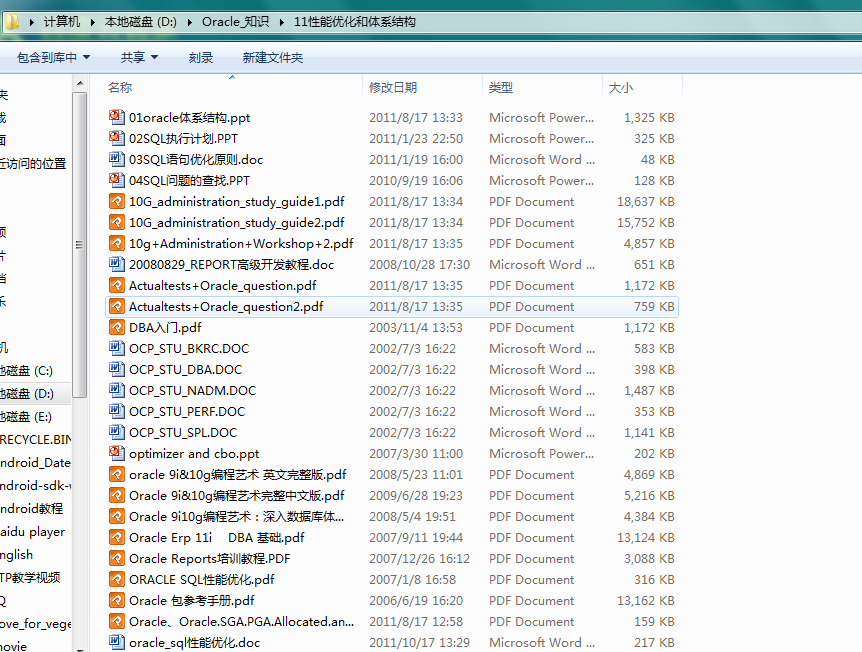Expand the arrow before 计算机 in the address bar
Image resolution: width=862 pixels, height=652 pixels.
click(31, 22)
